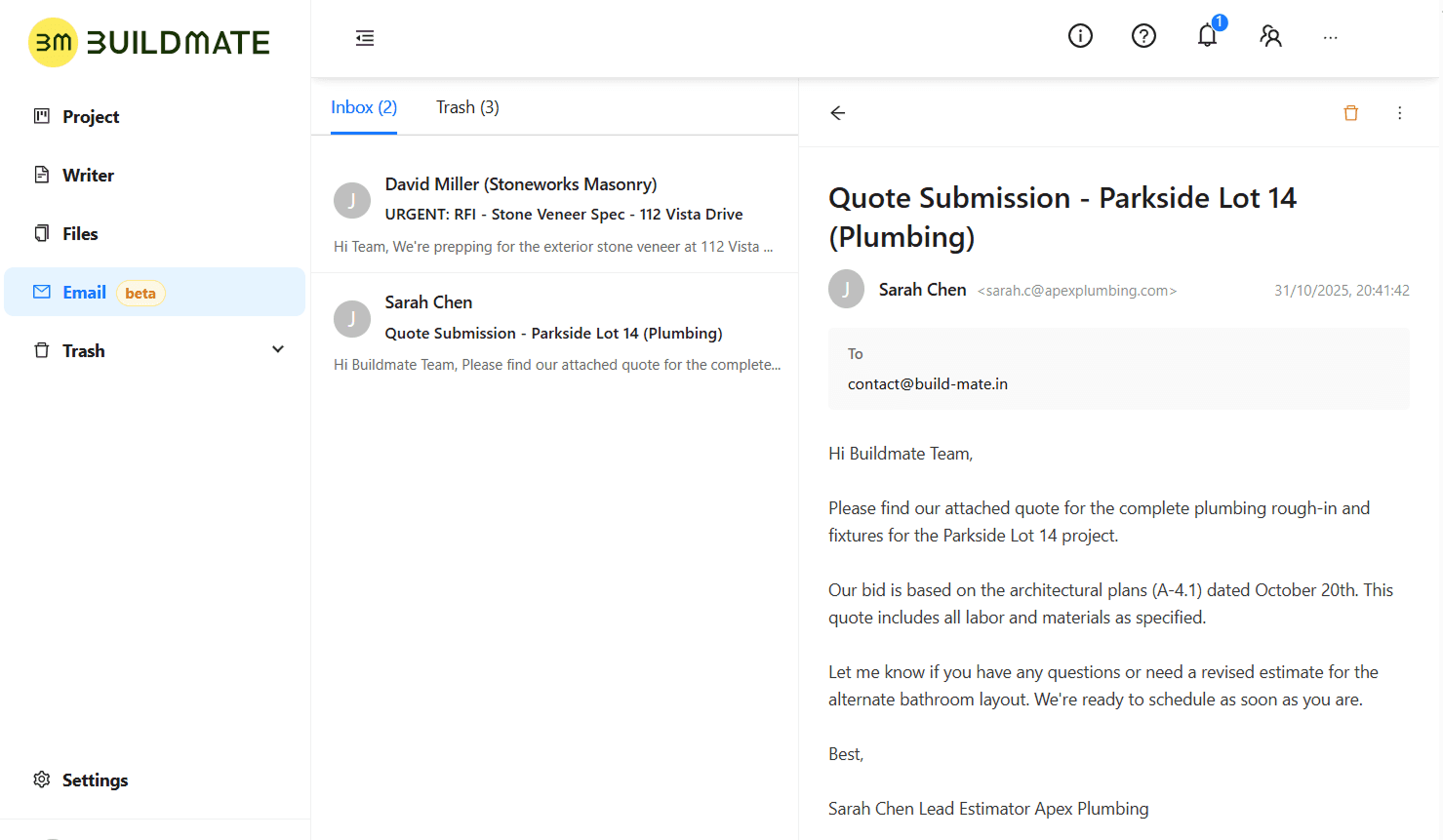Click the Buildmate logo
Screen dimensions: 1443x840
click(x=149, y=42)
